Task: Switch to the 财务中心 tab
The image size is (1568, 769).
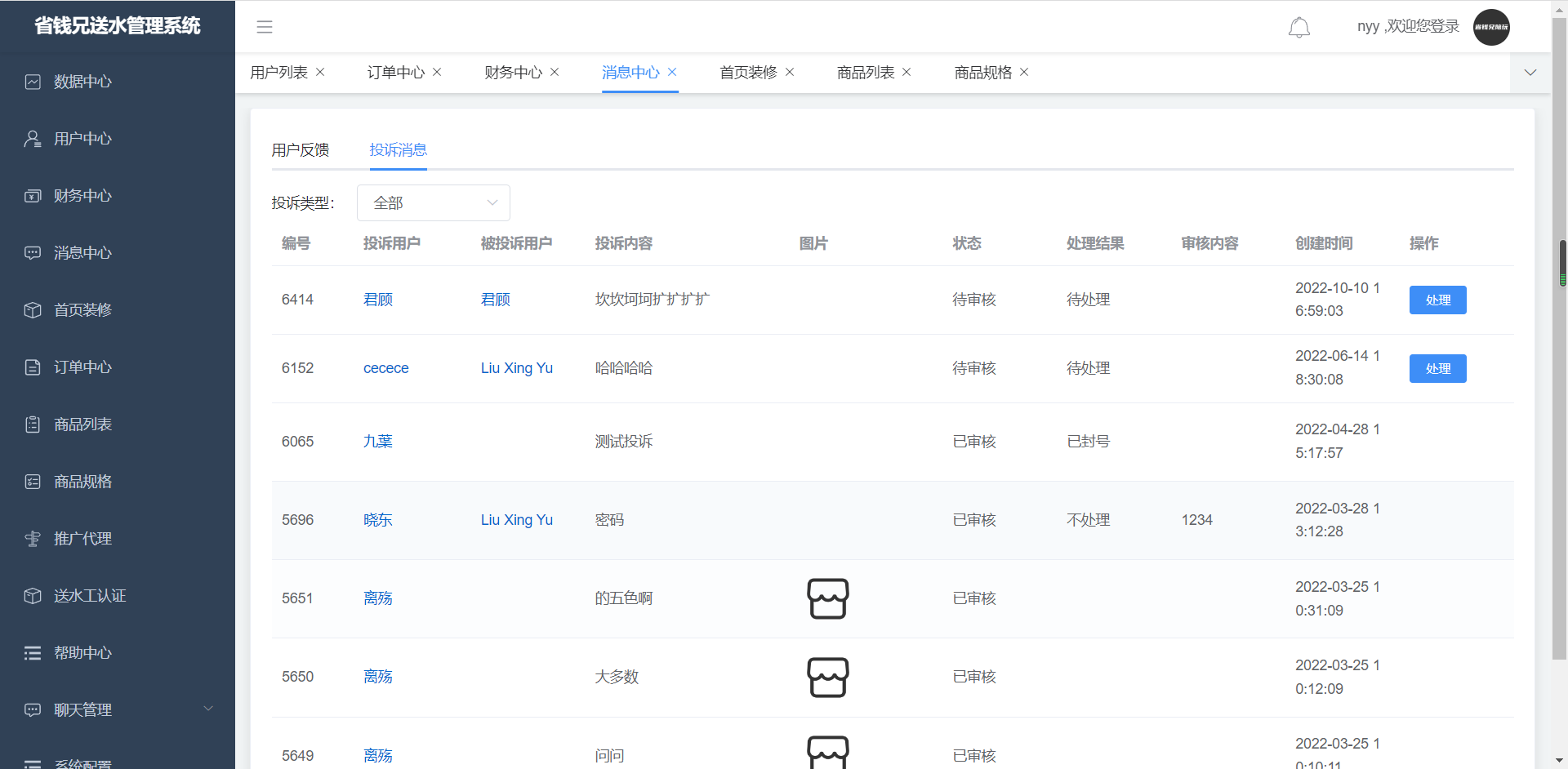Action: pos(513,73)
